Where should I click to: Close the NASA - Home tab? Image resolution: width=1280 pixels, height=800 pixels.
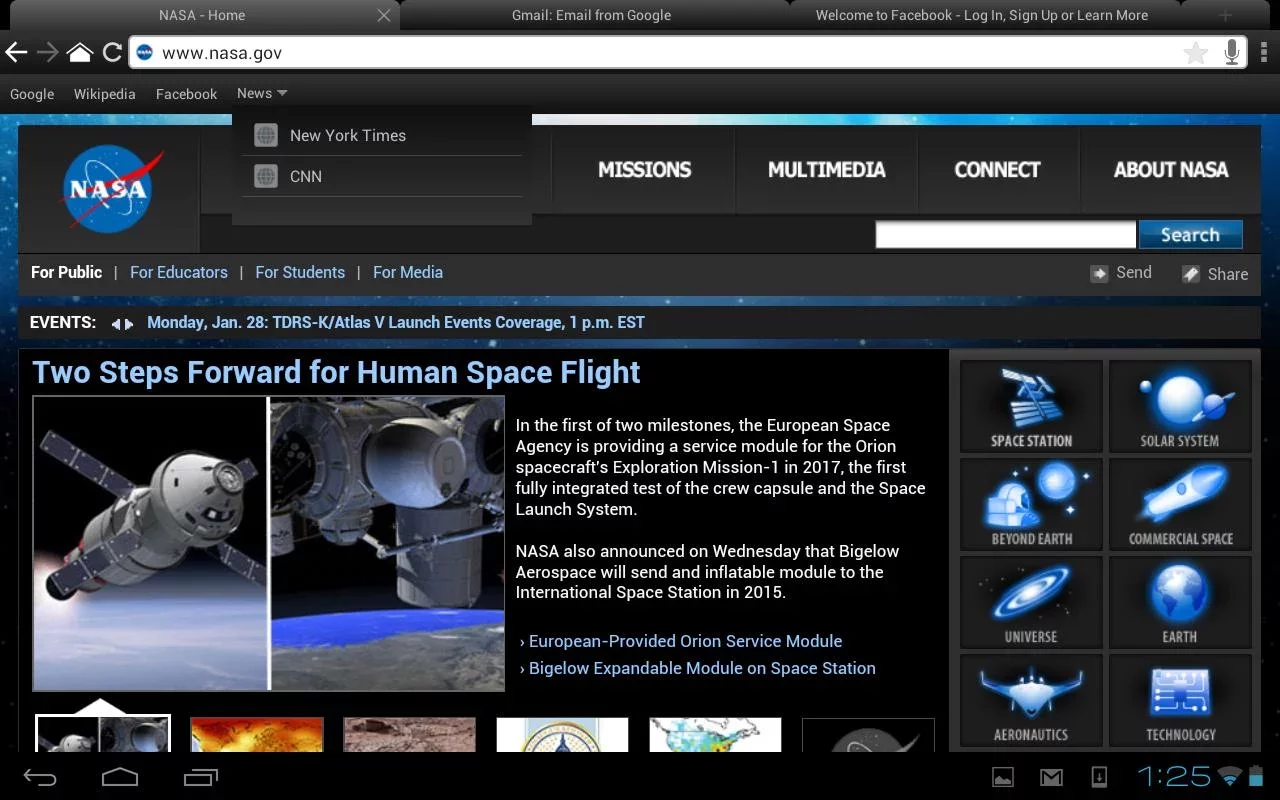coord(384,15)
